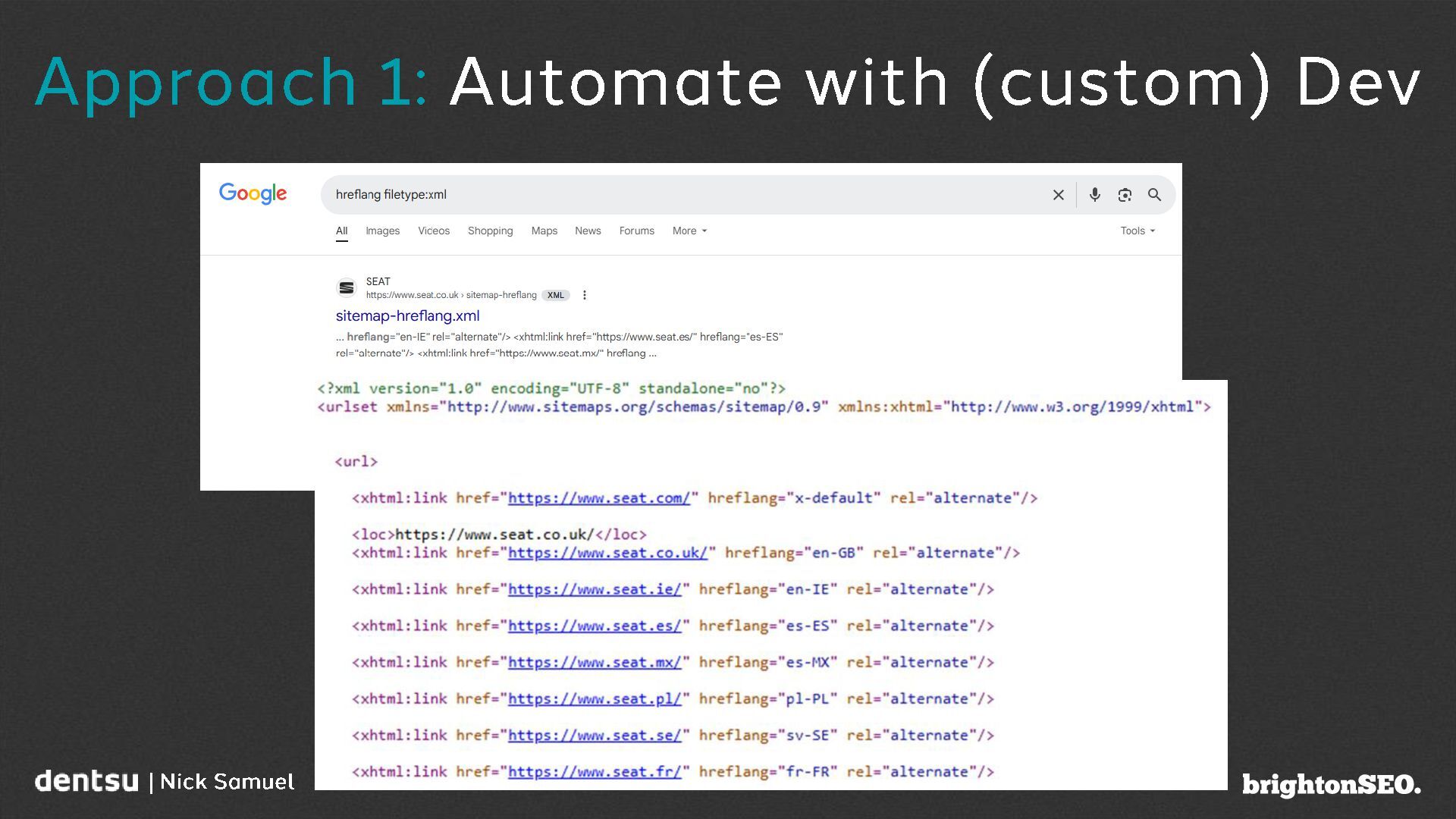The image size is (1456, 819).
Task: Open sitemap-hreflang.xml search result
Action: tap(407, 315)
